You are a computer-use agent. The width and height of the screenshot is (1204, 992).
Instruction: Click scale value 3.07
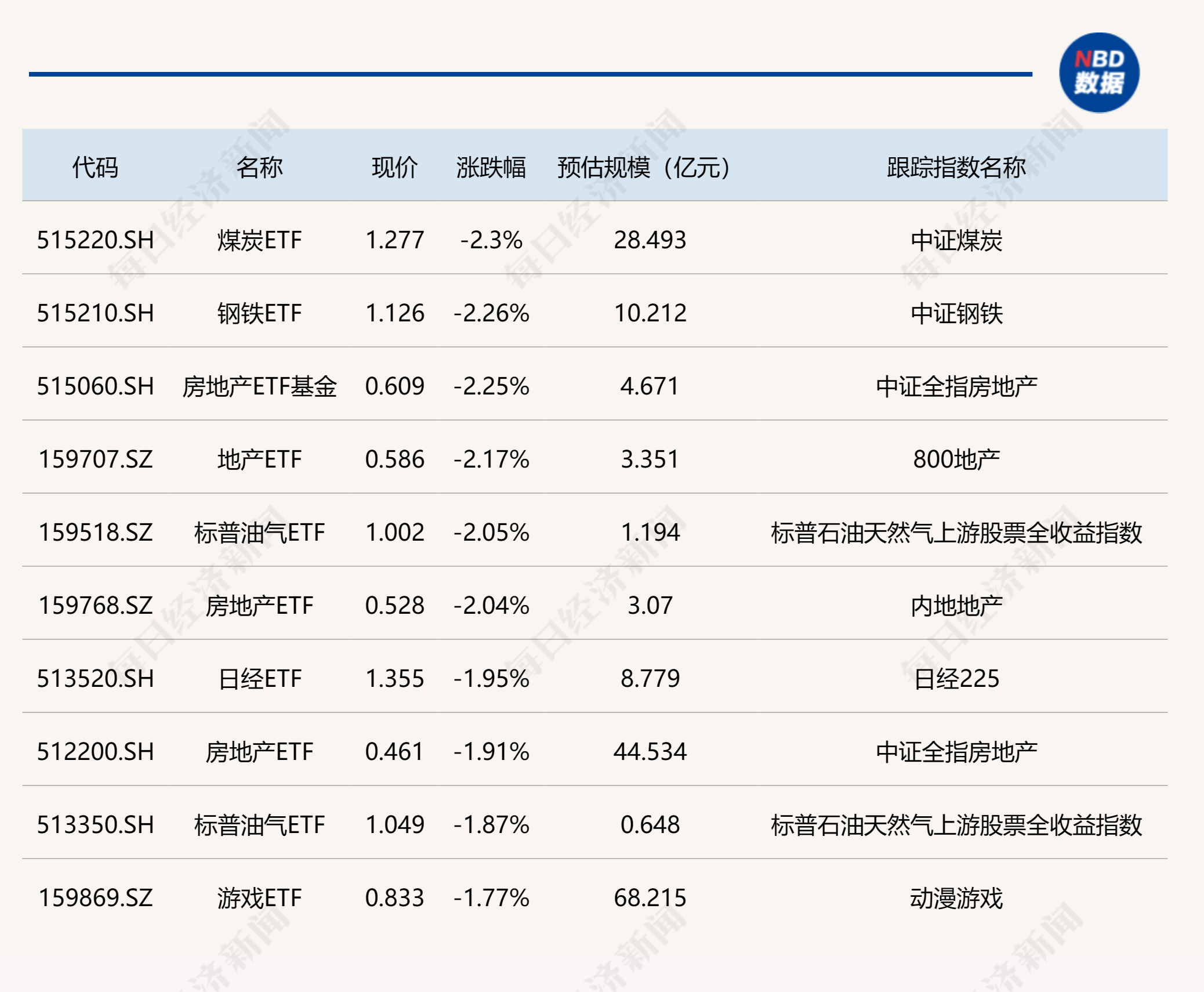[x=650, y=606]
